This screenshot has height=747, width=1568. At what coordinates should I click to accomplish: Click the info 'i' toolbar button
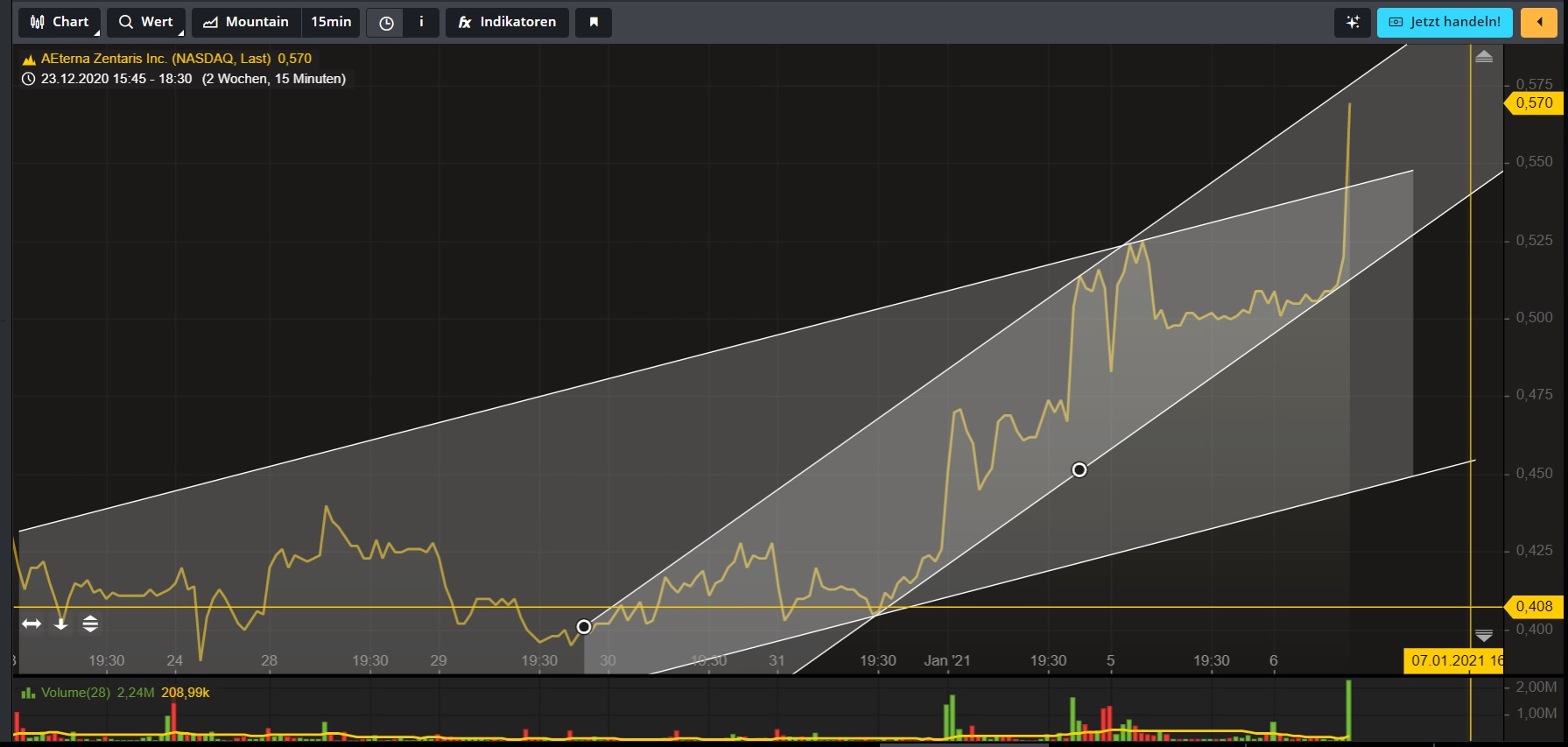421,22
